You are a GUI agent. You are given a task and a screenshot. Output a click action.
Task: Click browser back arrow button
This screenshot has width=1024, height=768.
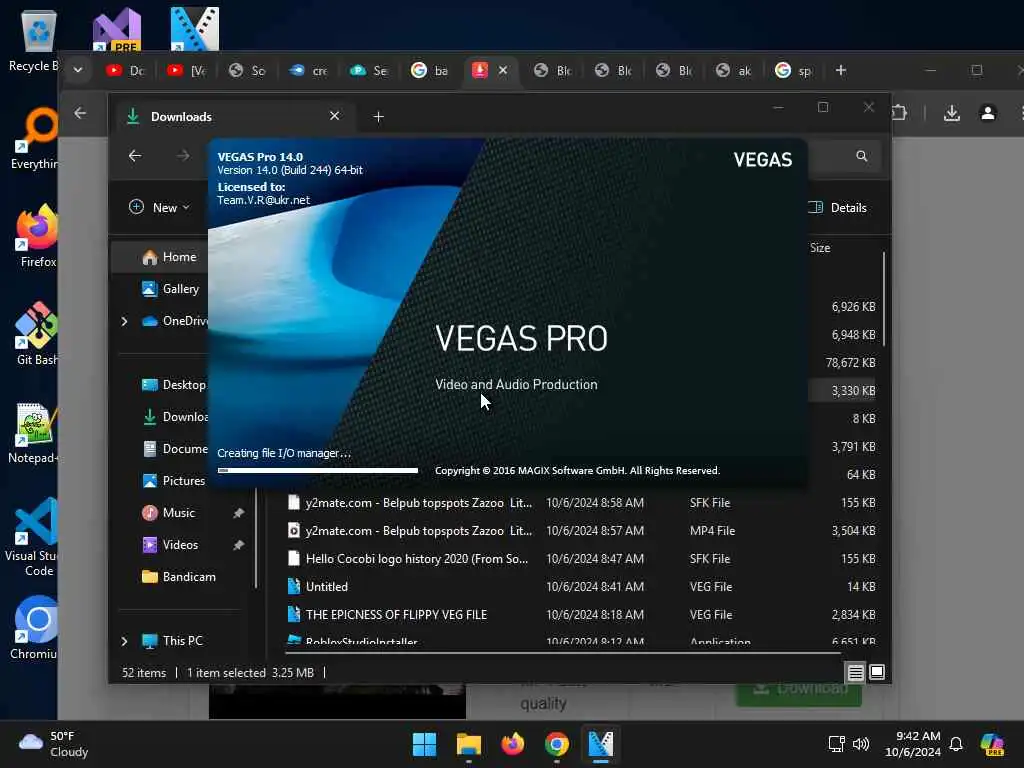[80, 113]
